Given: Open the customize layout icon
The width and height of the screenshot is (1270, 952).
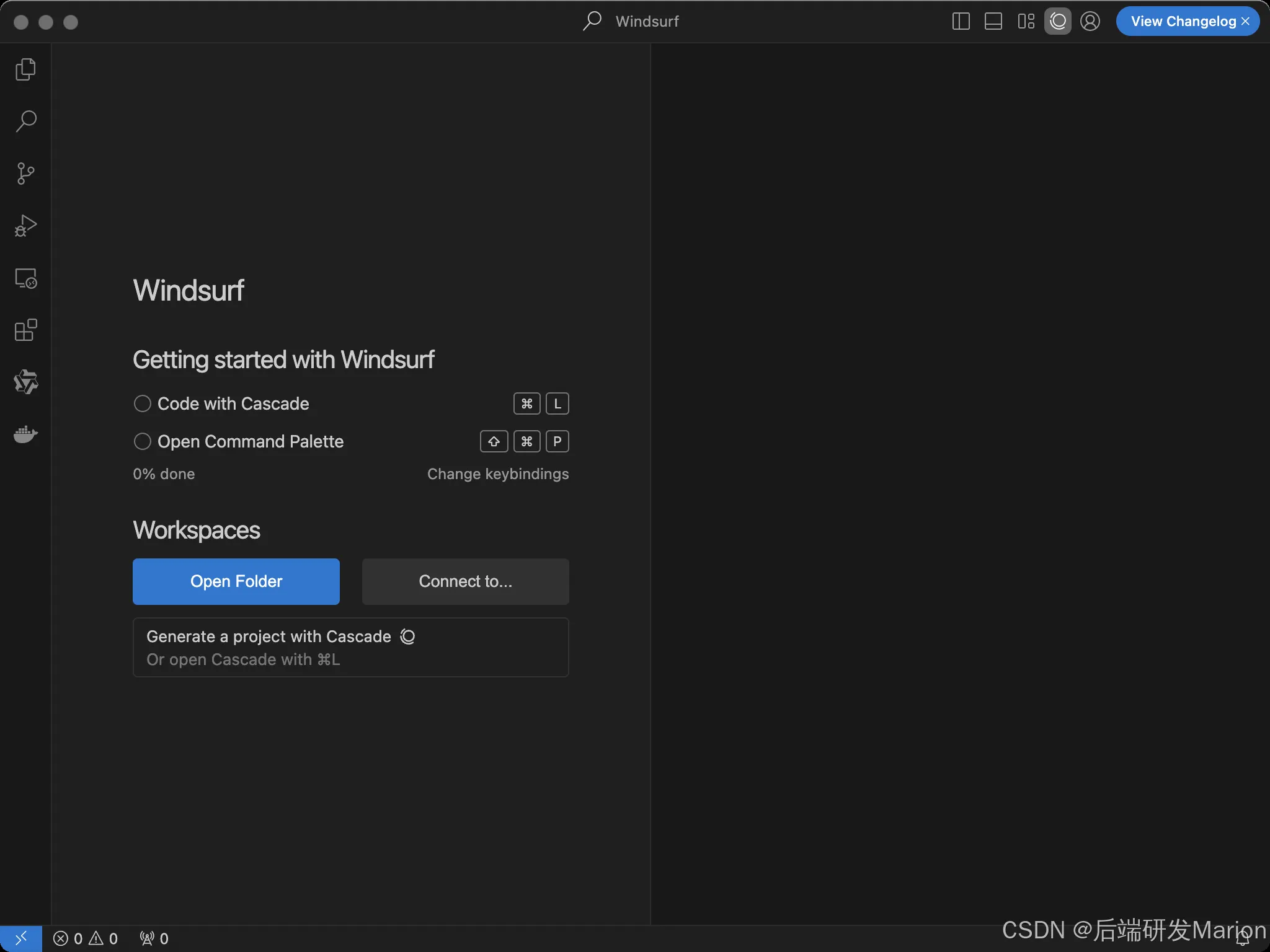Looking at the screenshot, I should pyautogui.click(x=1026, y=21).
